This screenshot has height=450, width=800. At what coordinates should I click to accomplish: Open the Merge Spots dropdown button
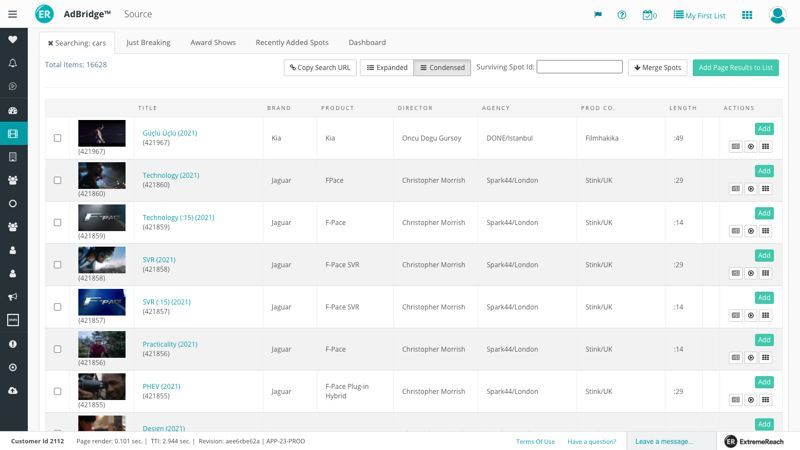658,67
